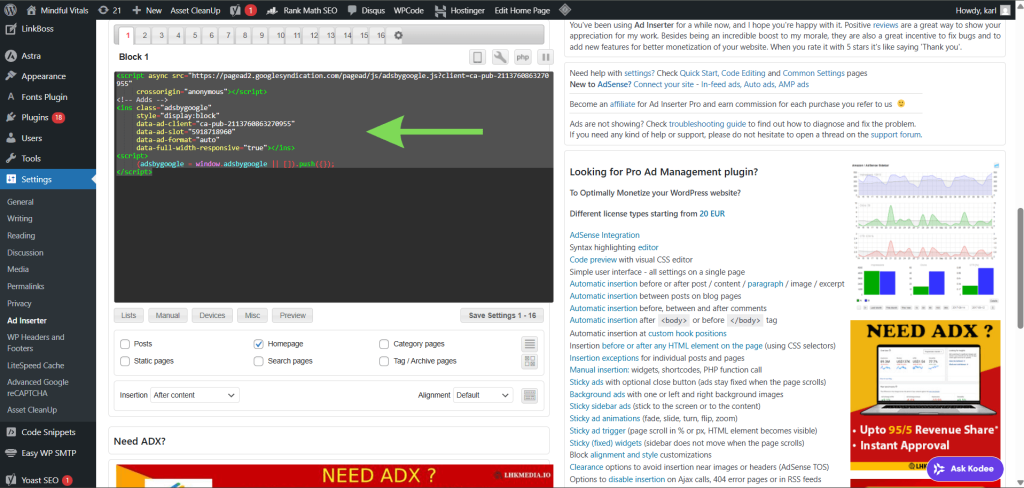Open WP Headers and Footers settings

(x=35, y=342)
